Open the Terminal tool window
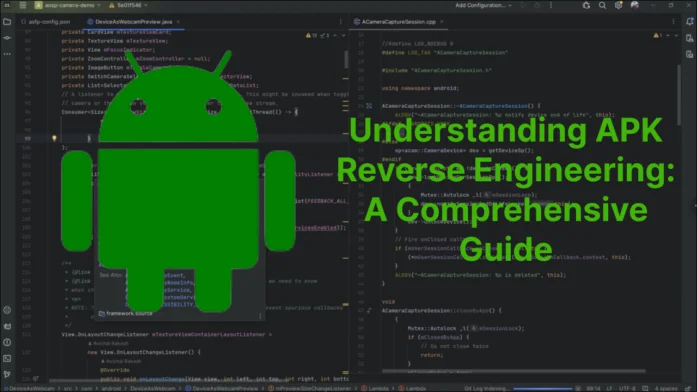Viewport: 697px width, 392px height. click(7, 358)
